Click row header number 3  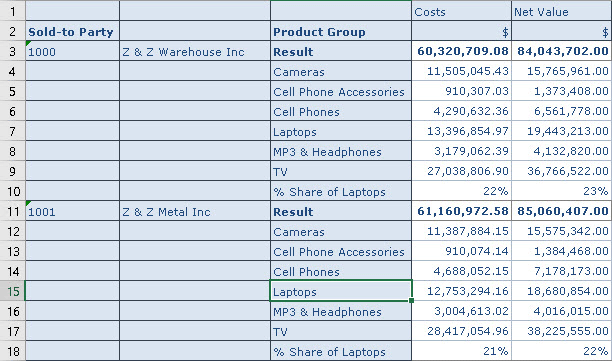point(12,51)
